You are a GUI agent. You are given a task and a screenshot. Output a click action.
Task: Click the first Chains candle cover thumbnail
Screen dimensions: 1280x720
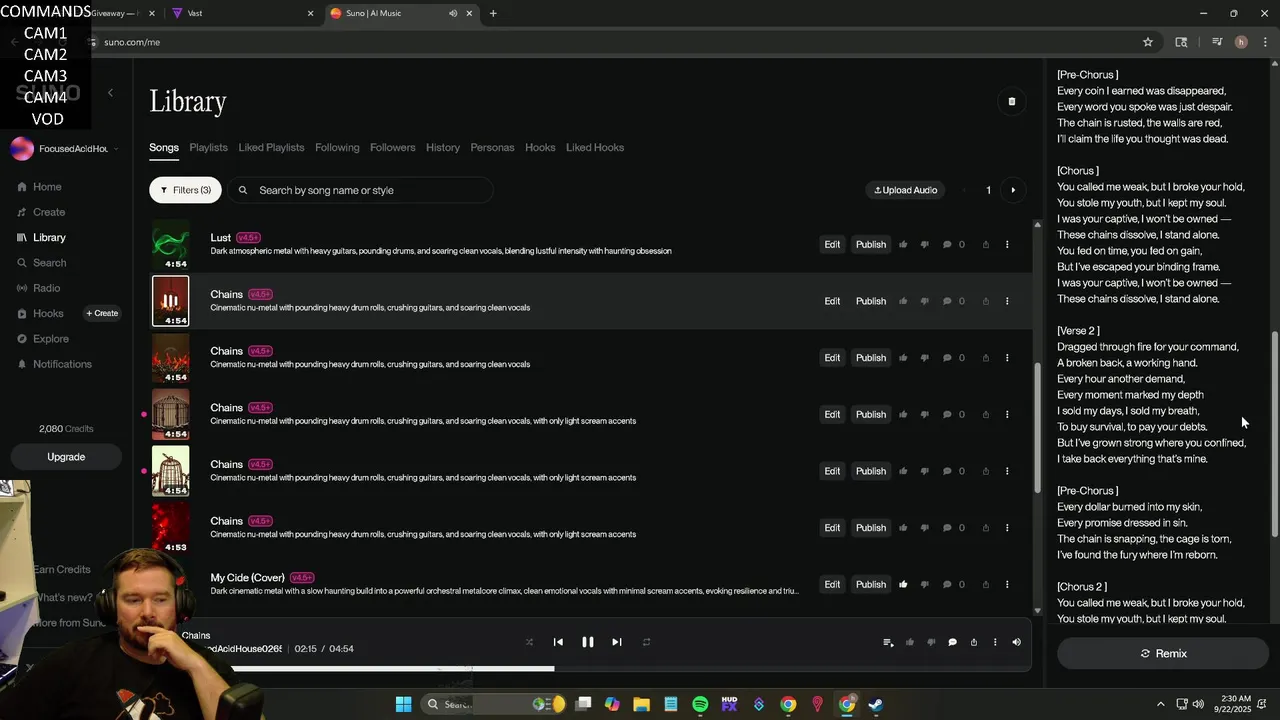[x=170, y=301]
